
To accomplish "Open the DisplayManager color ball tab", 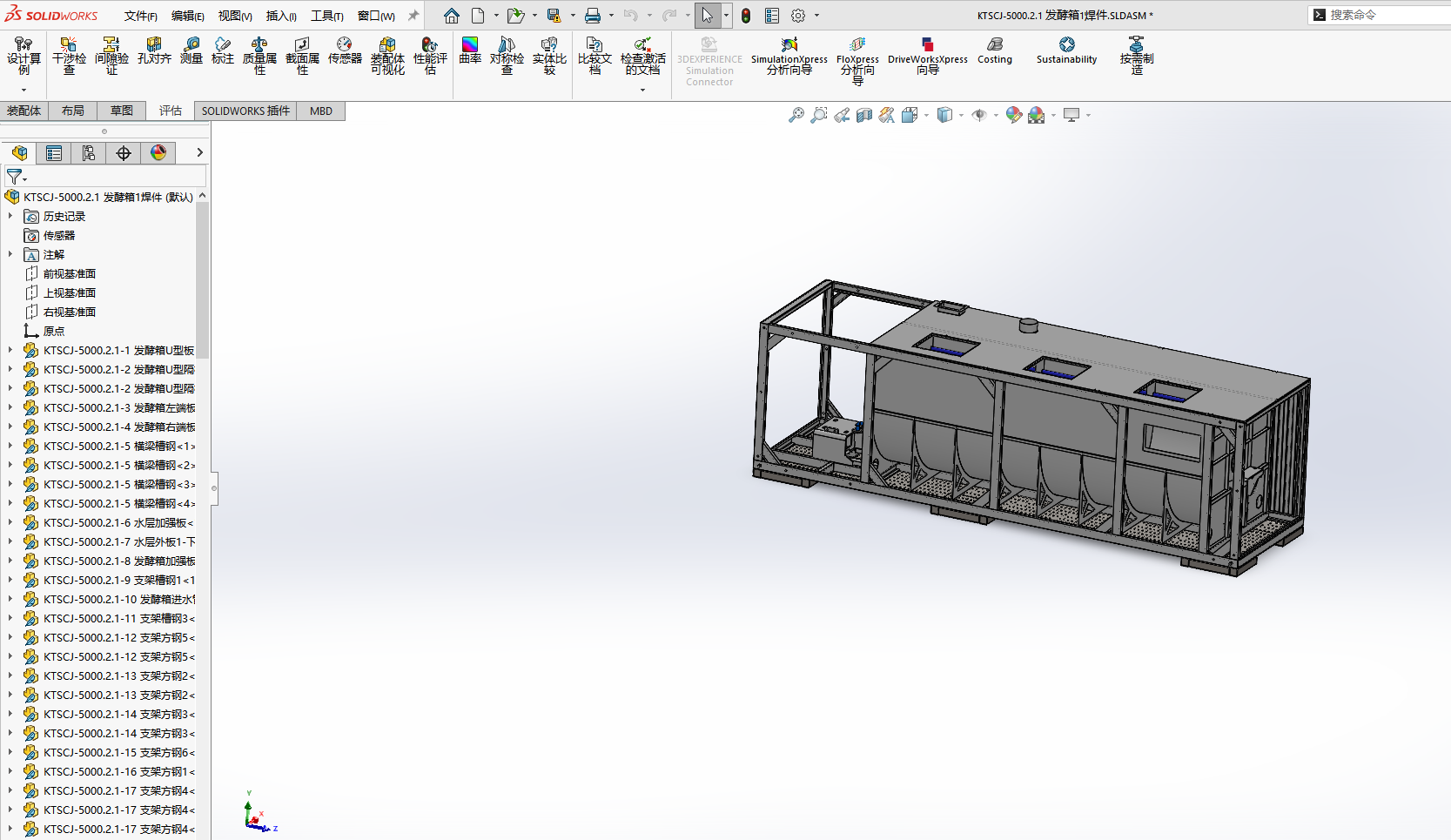I will pyautogui.click(x=158, y=153).
